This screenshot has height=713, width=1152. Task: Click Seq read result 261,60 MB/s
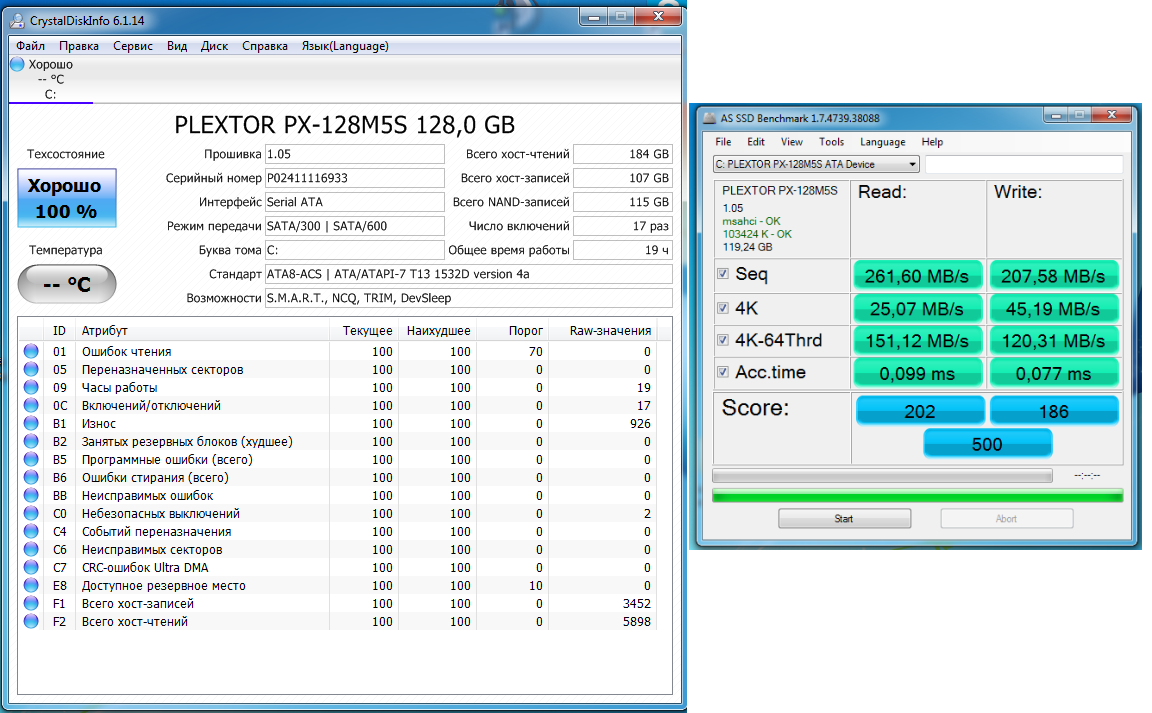click(x=917, y=276)
